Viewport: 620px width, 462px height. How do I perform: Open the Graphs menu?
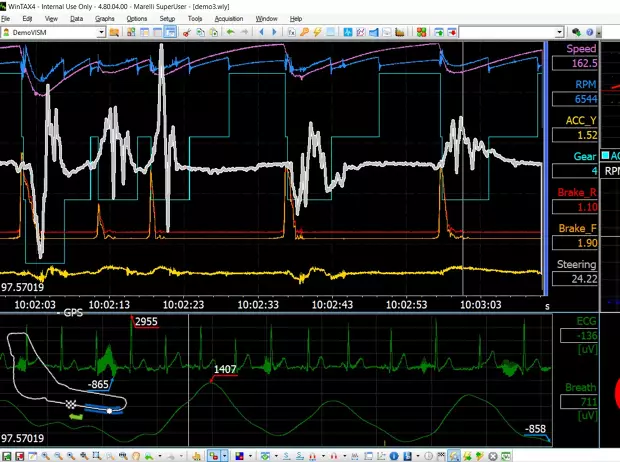coord(105,19)
